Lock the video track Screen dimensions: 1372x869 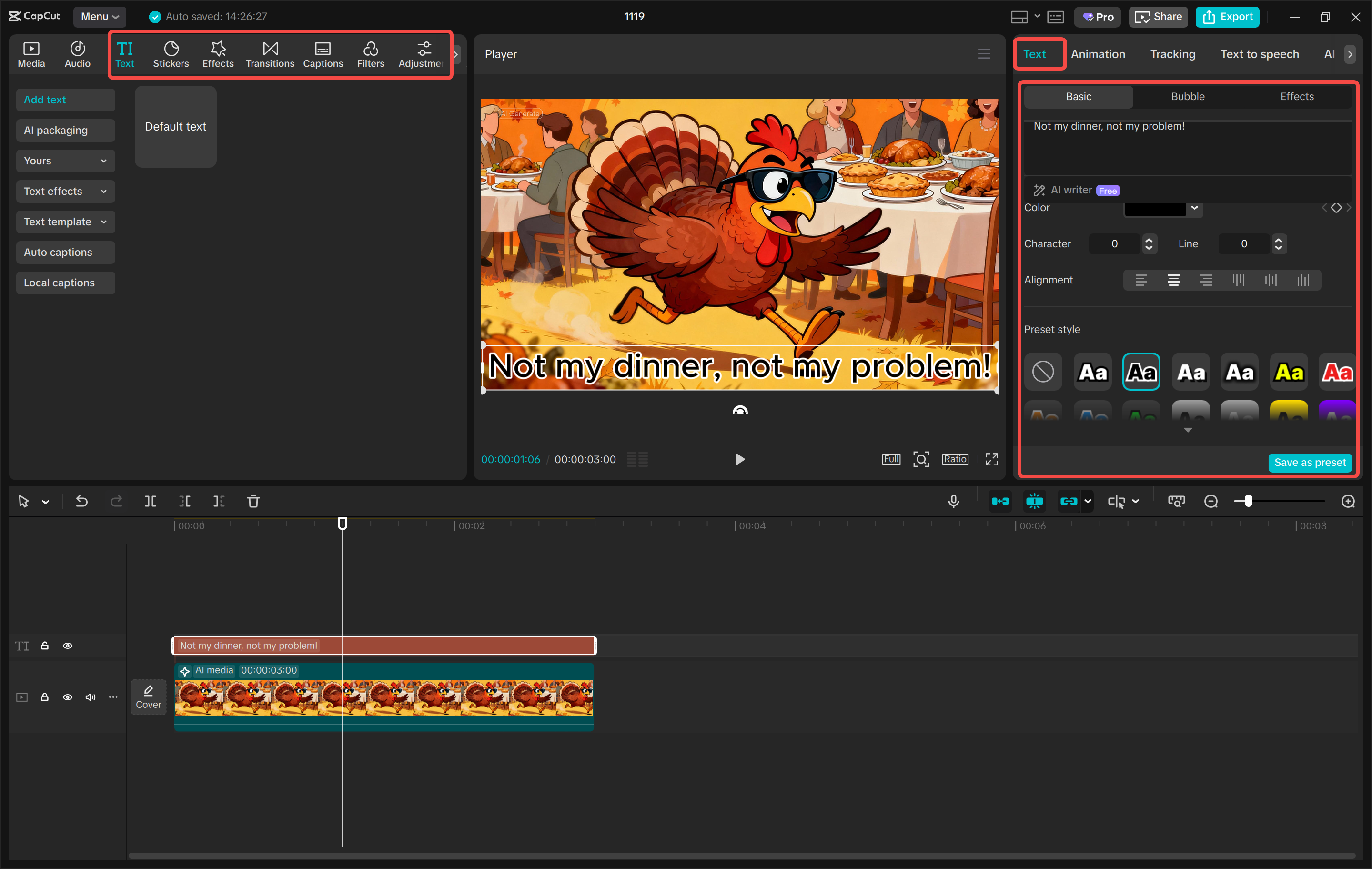tap(44, 697)
